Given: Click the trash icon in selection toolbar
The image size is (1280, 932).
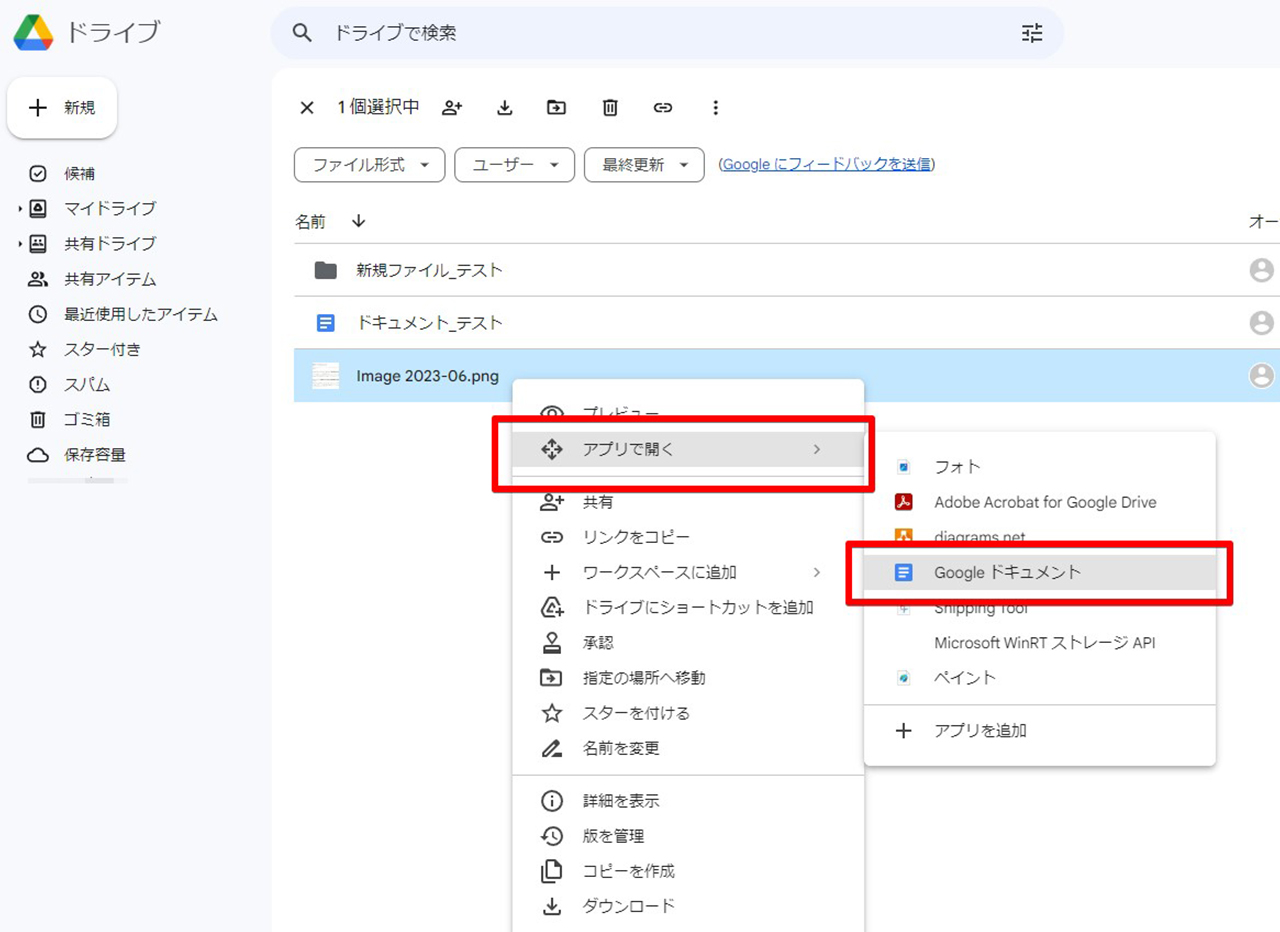Looking at the screenshot, I should 610,108.
